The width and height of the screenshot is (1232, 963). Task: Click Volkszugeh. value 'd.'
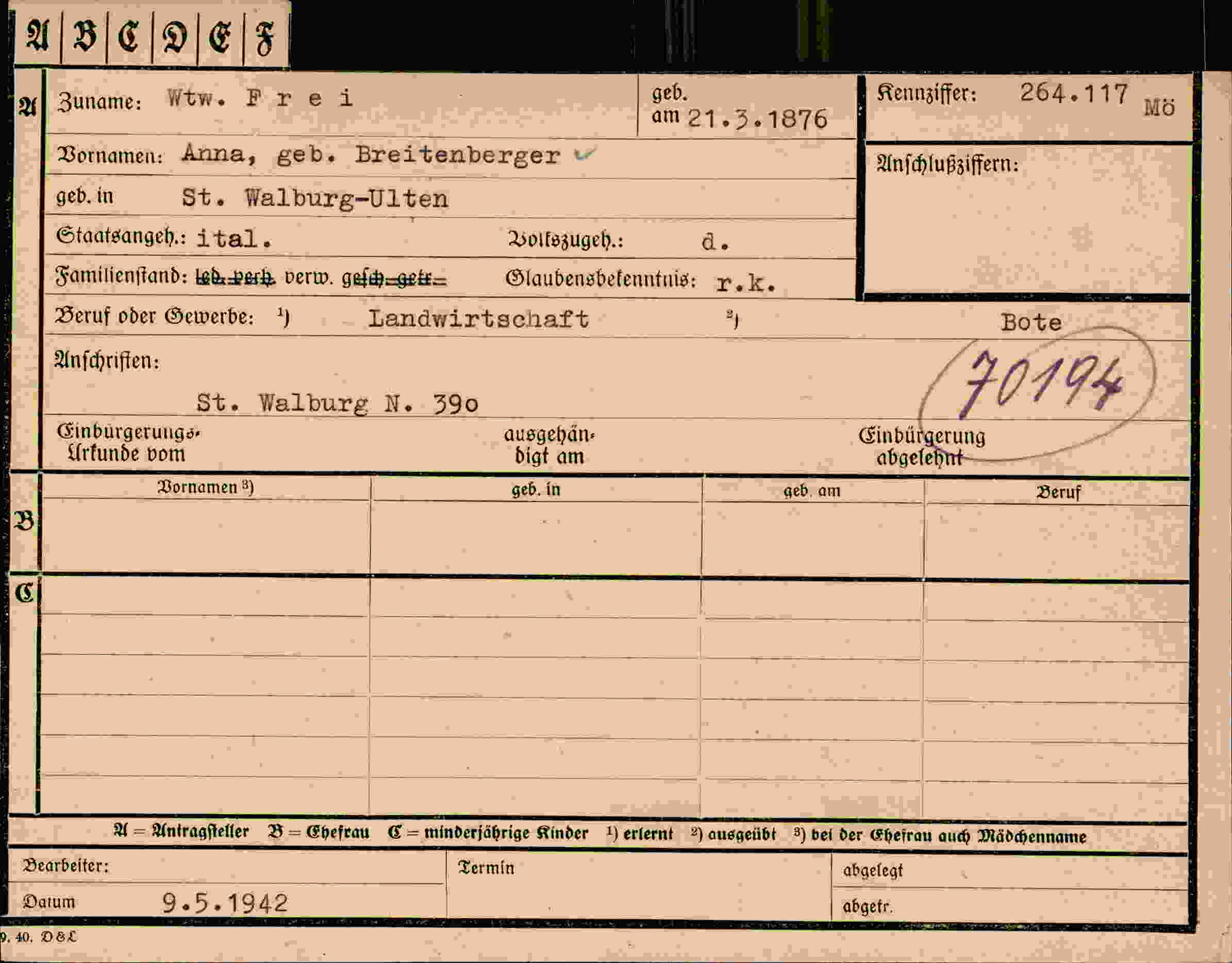point(716,242)
